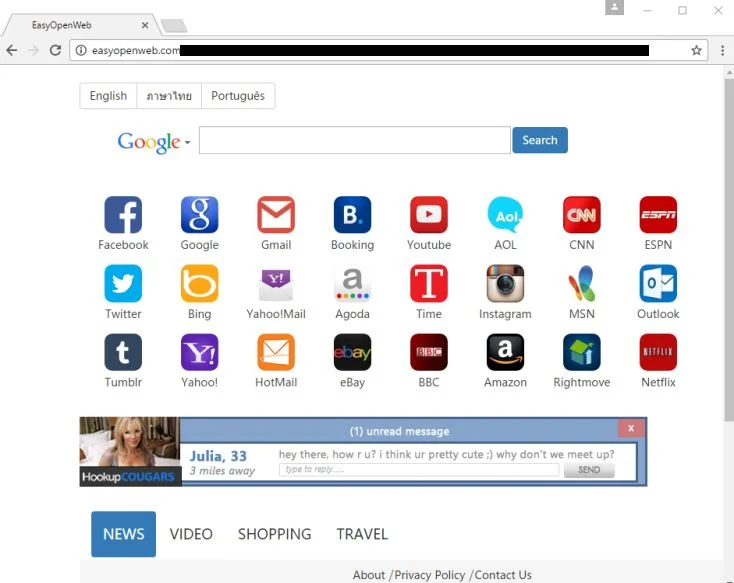This screenshot has width=734, height=583.
Task: View site information icon in address bar
Action: [81, 50]
